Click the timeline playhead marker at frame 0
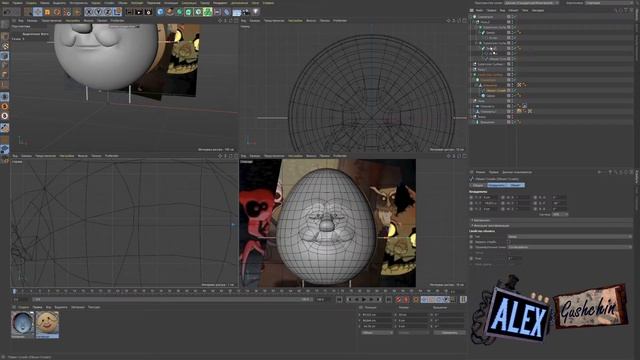 15,291
